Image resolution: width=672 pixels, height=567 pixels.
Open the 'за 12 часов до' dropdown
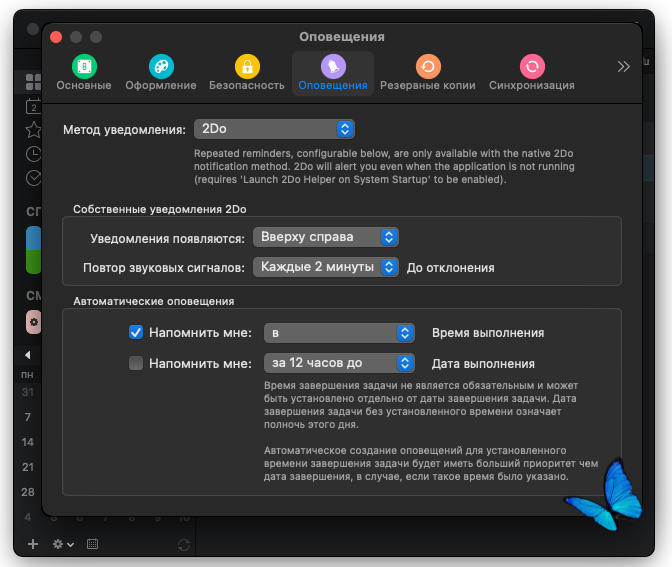(x=339, y=363)
